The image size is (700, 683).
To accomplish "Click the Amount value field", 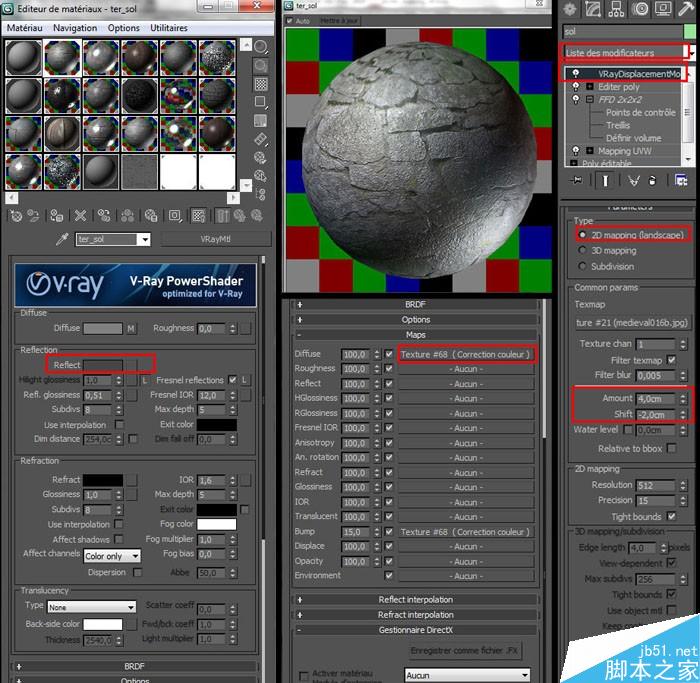I will coord(655,398).
